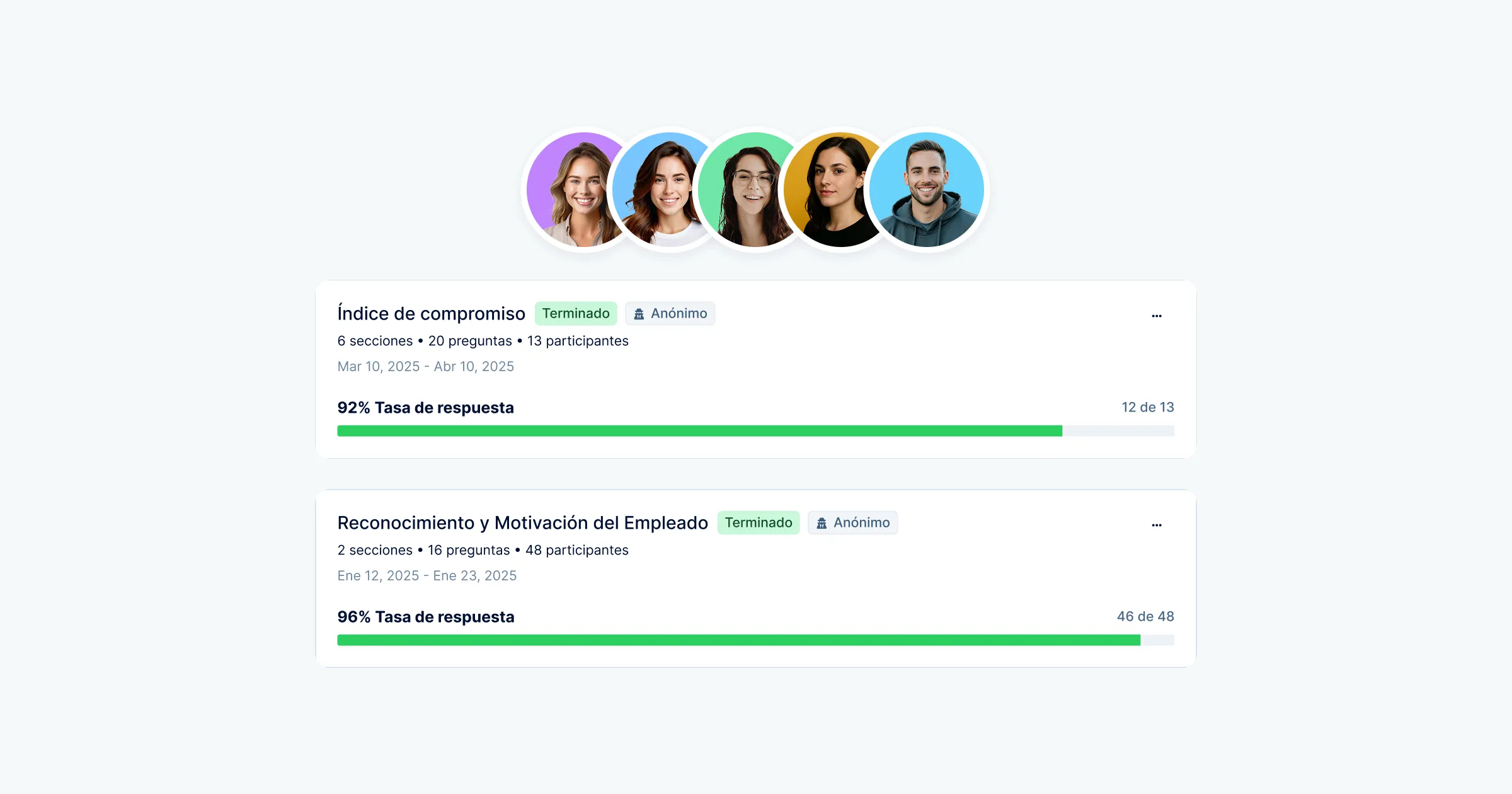Image resolution: width=1512 pixels, height=794 pixels.
Task: Click the 96% response rate progress bar
Action: point(755,640)
